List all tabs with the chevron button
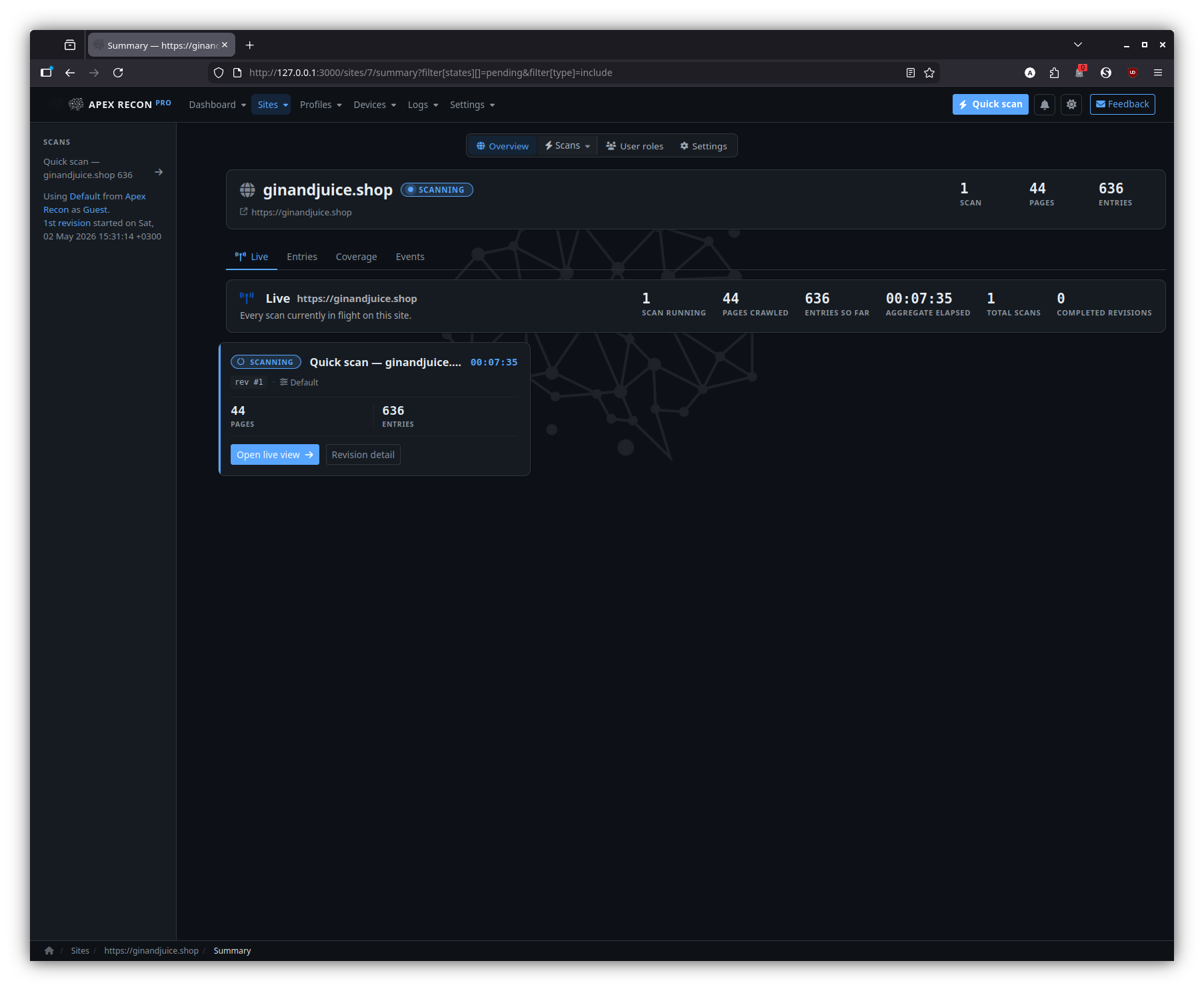 coord(1078,45)
